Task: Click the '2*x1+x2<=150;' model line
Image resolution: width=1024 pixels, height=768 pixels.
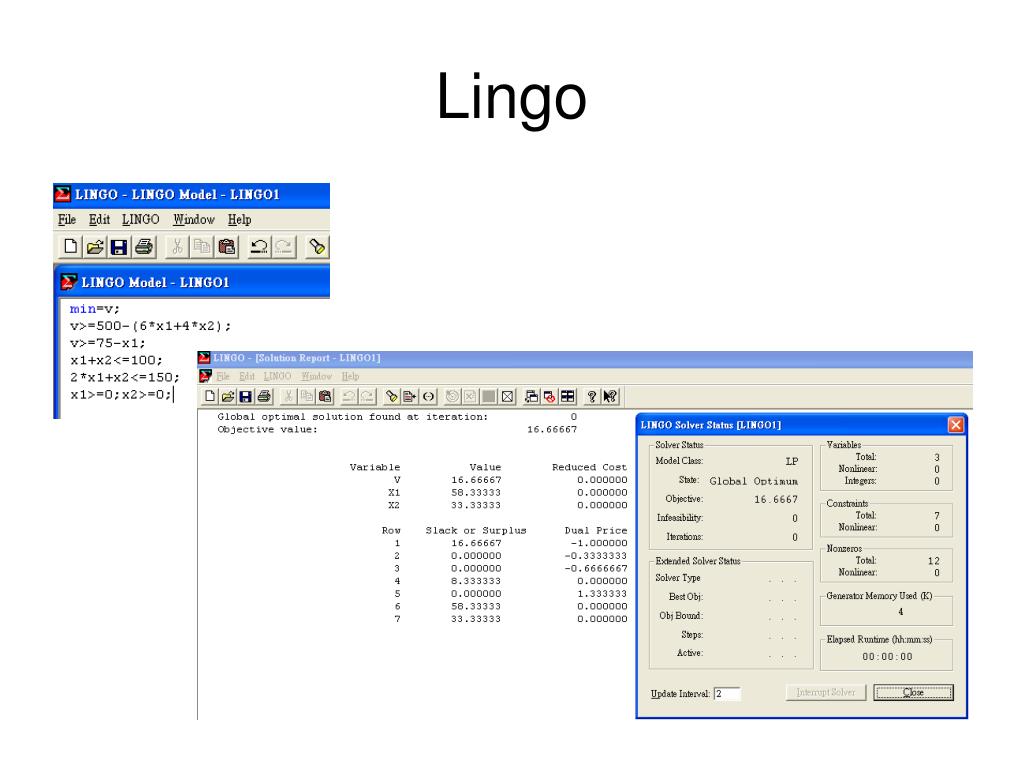Action: pos(125,377)
